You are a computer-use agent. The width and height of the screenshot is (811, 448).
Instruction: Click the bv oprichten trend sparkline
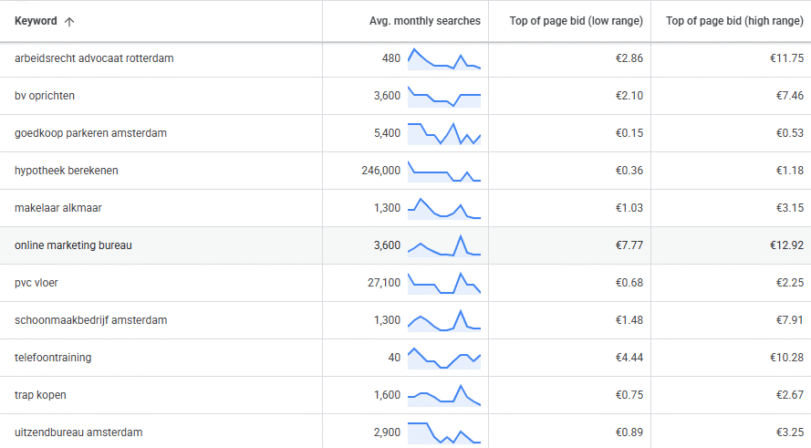coord(444,97)
